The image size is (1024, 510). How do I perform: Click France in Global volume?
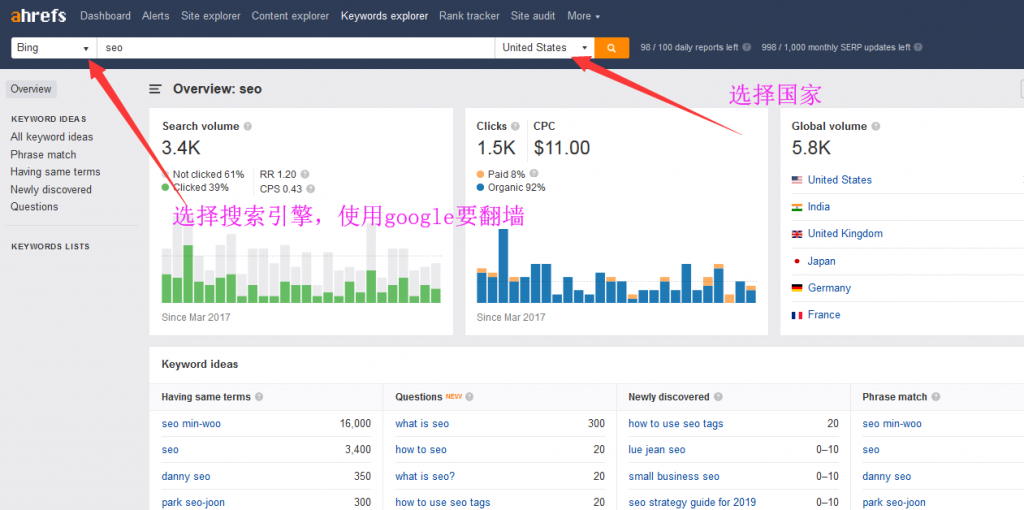824,315
